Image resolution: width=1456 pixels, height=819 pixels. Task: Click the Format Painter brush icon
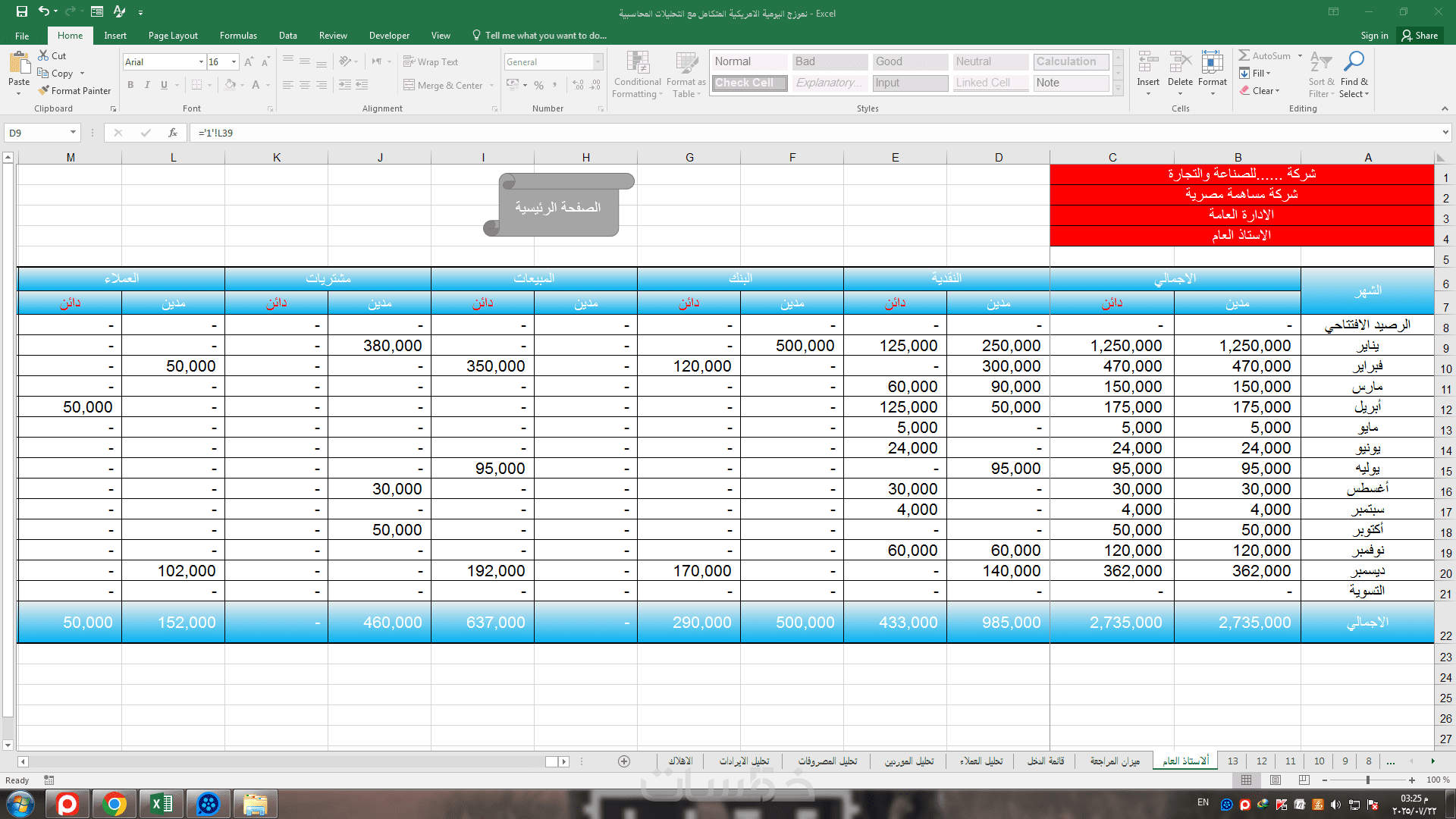point(44,90)
